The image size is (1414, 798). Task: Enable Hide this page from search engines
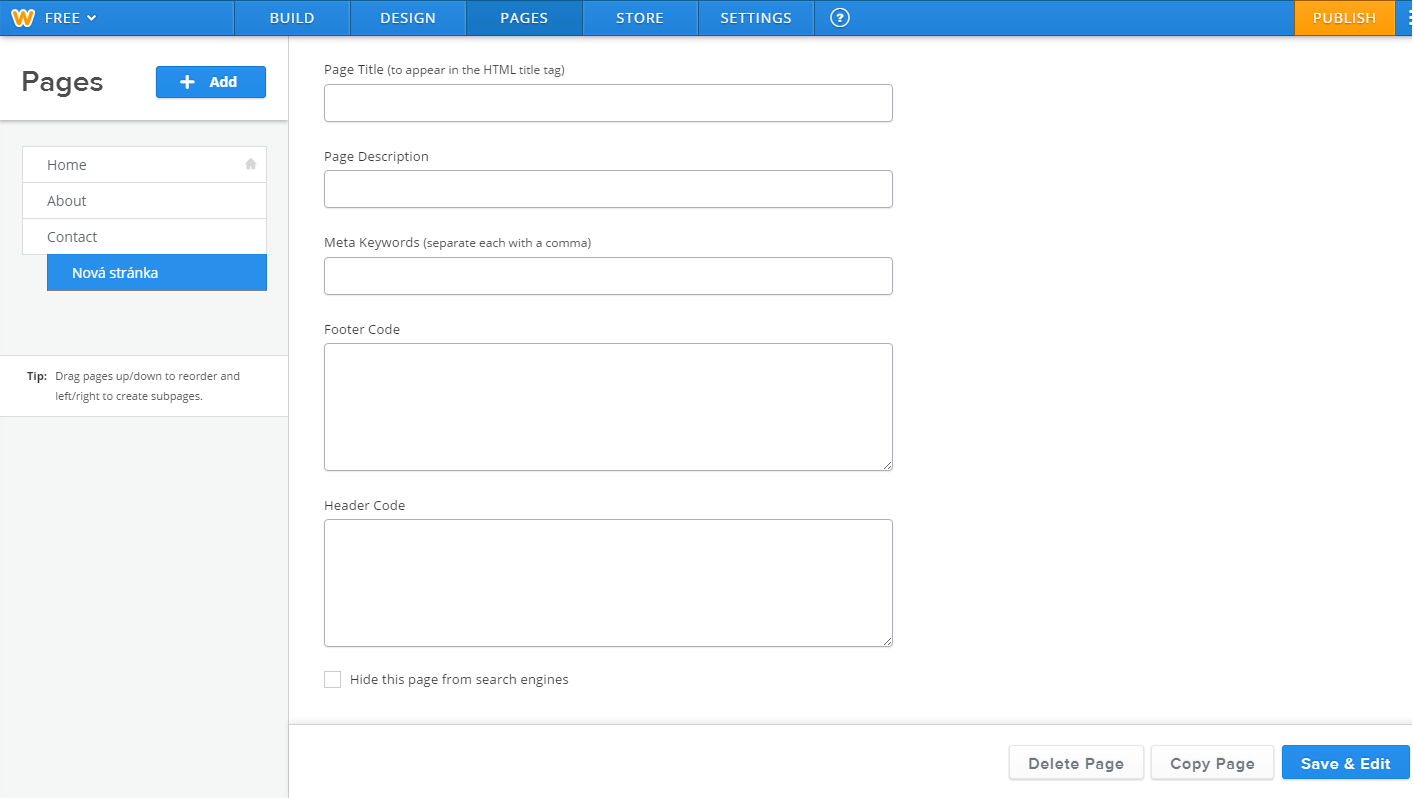pos(333,680)
